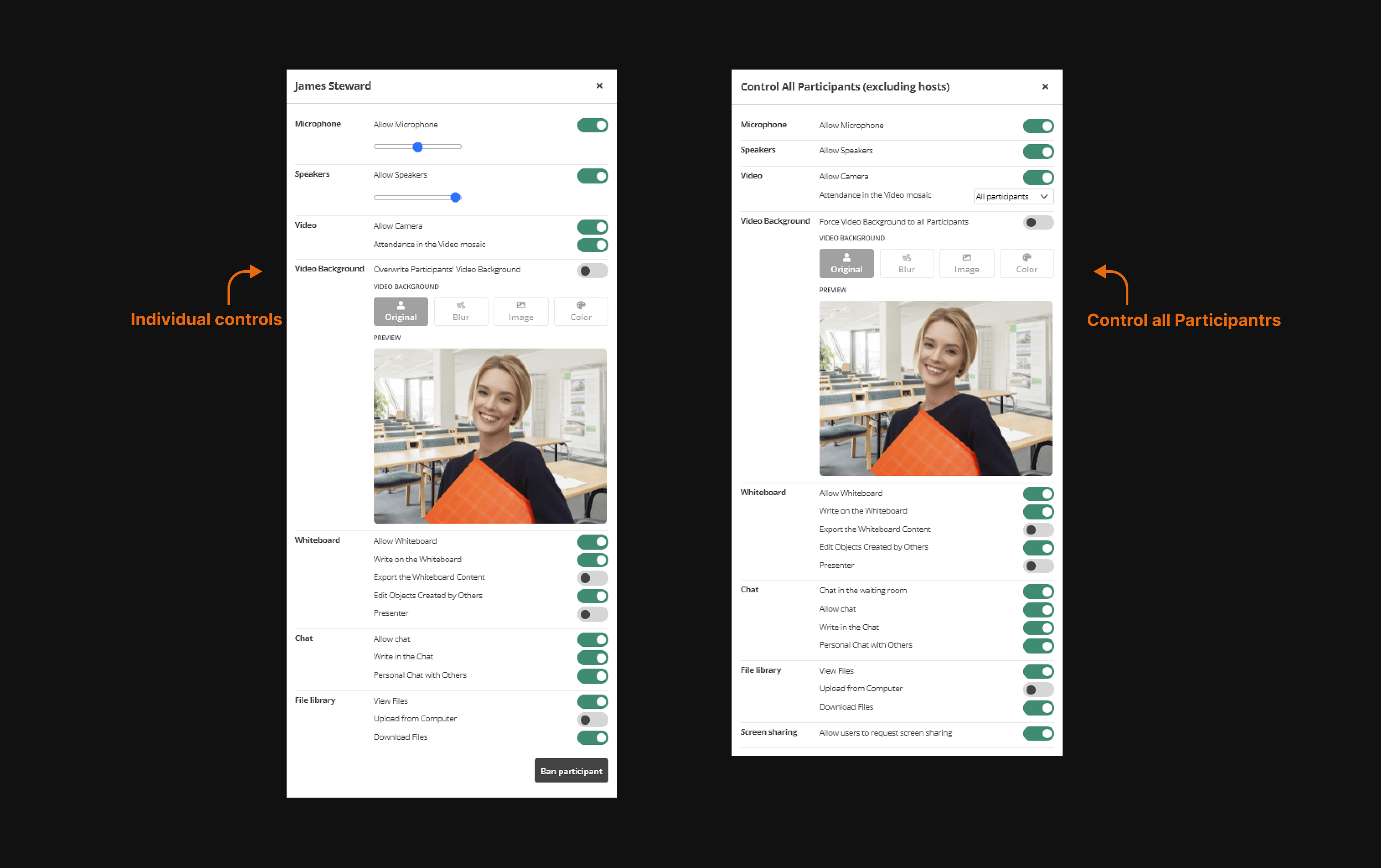Toggle Allow Microphone for James Steward
The width and height of the screenshot is (1381, 868).
(x=592, y=125)
